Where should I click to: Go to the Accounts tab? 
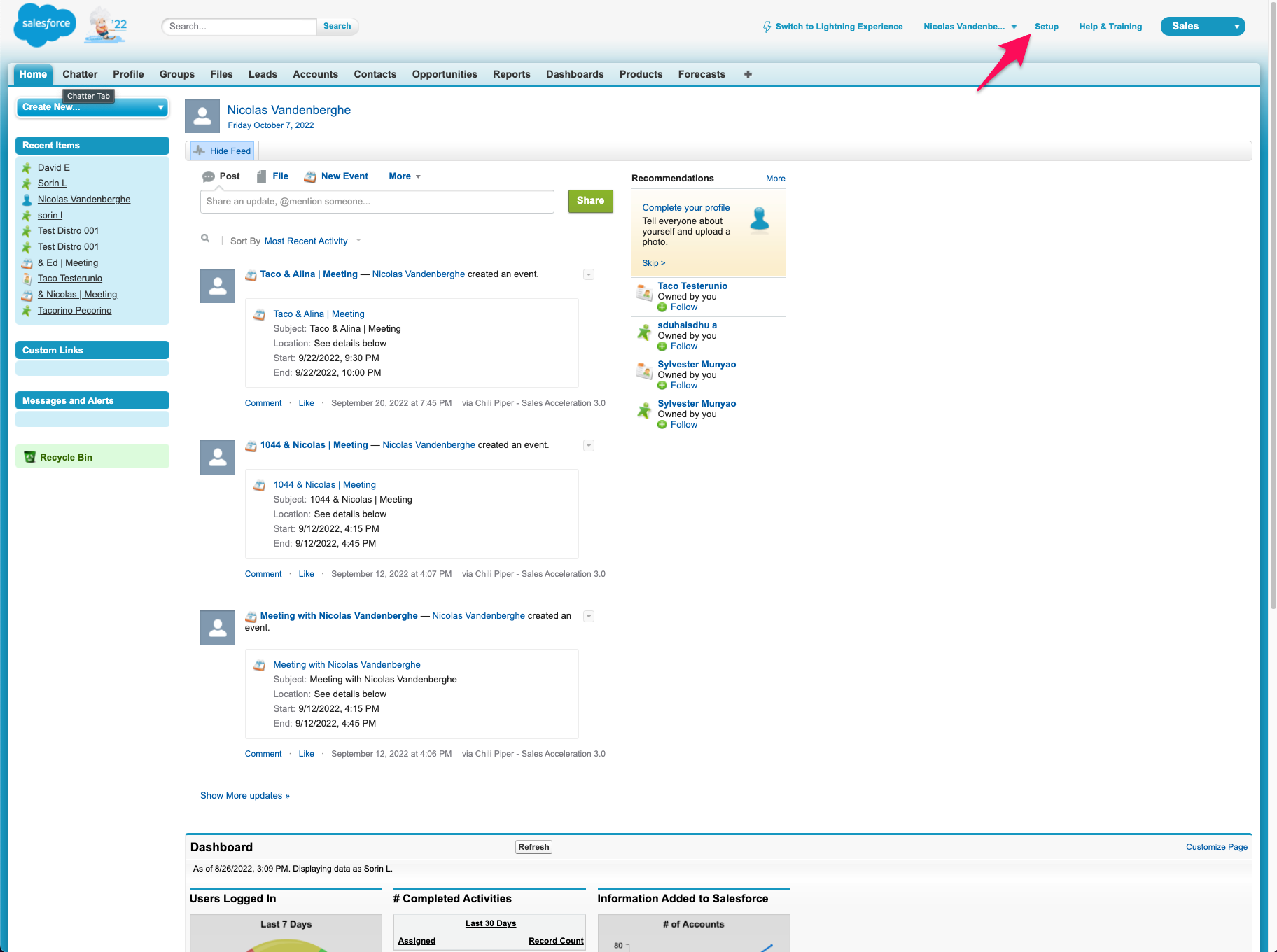(x=315, y=74)
